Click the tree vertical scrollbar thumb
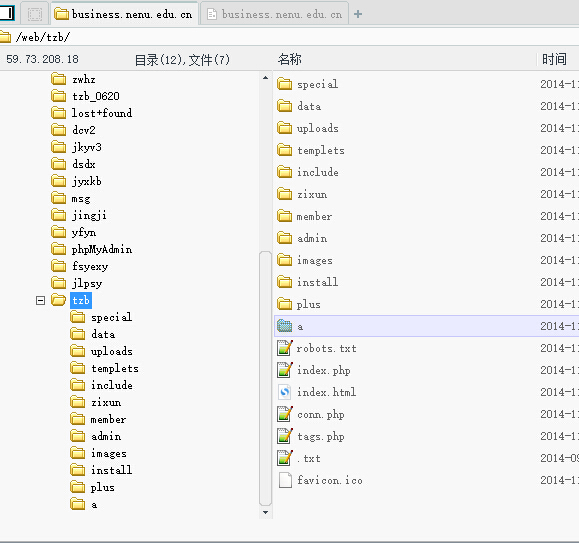Image resolution: width=579 pixels, height=543 pixels. click(265, 378)
